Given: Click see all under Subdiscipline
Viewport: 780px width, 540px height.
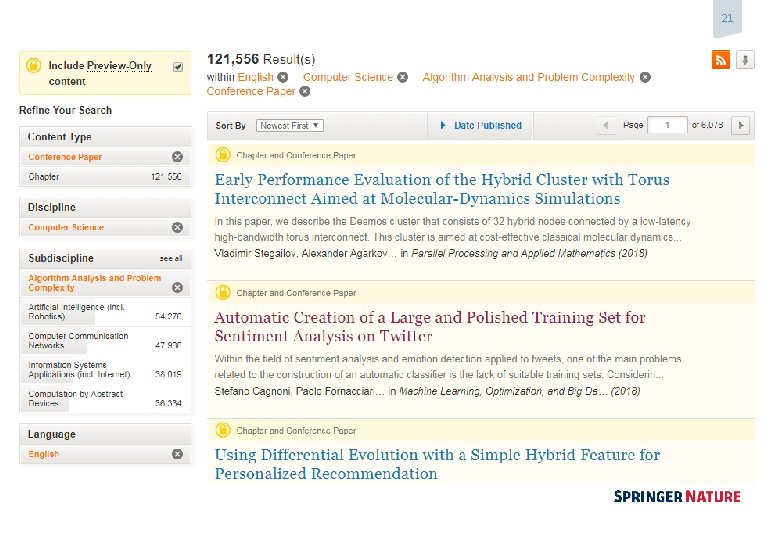Looking at the screenshot, I should pos(171,258).
